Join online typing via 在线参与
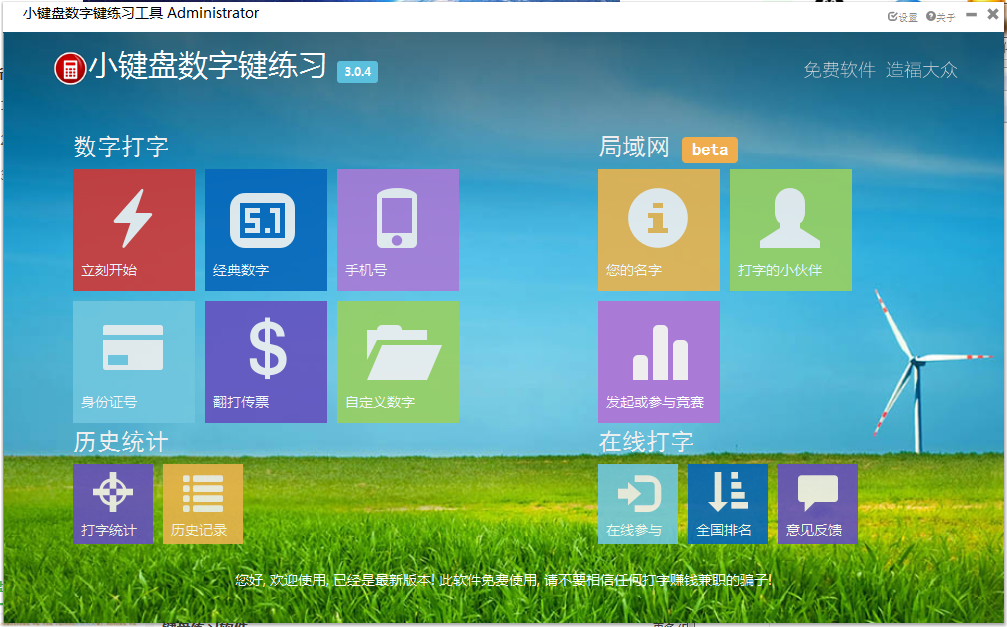The image size is (1007, 627). [x=637, y=503]
